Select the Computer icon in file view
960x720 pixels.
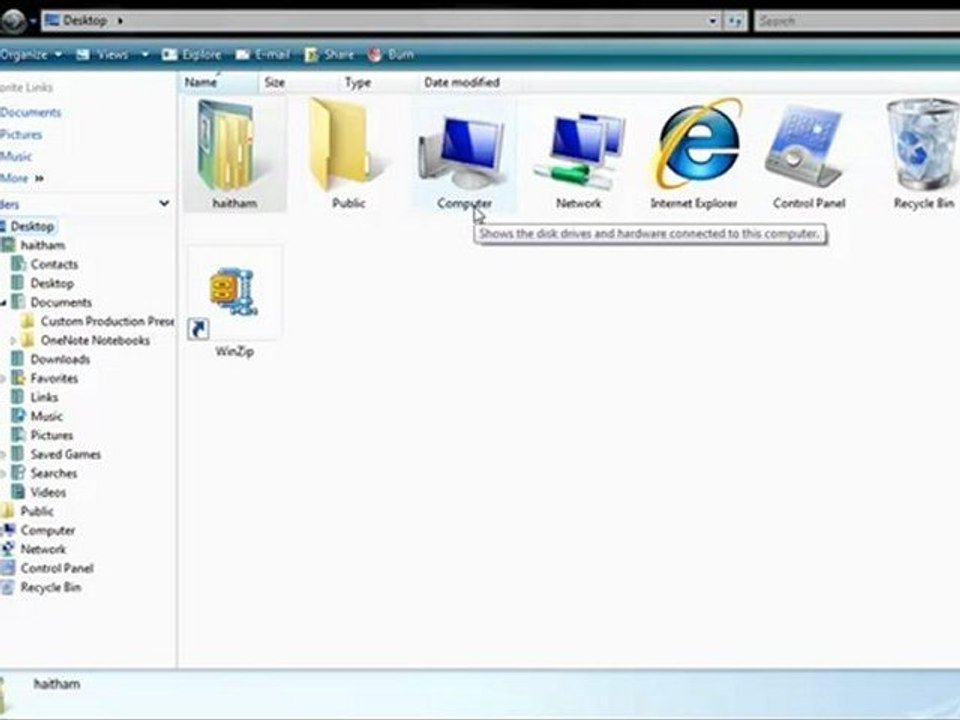[x=463, y=152]
